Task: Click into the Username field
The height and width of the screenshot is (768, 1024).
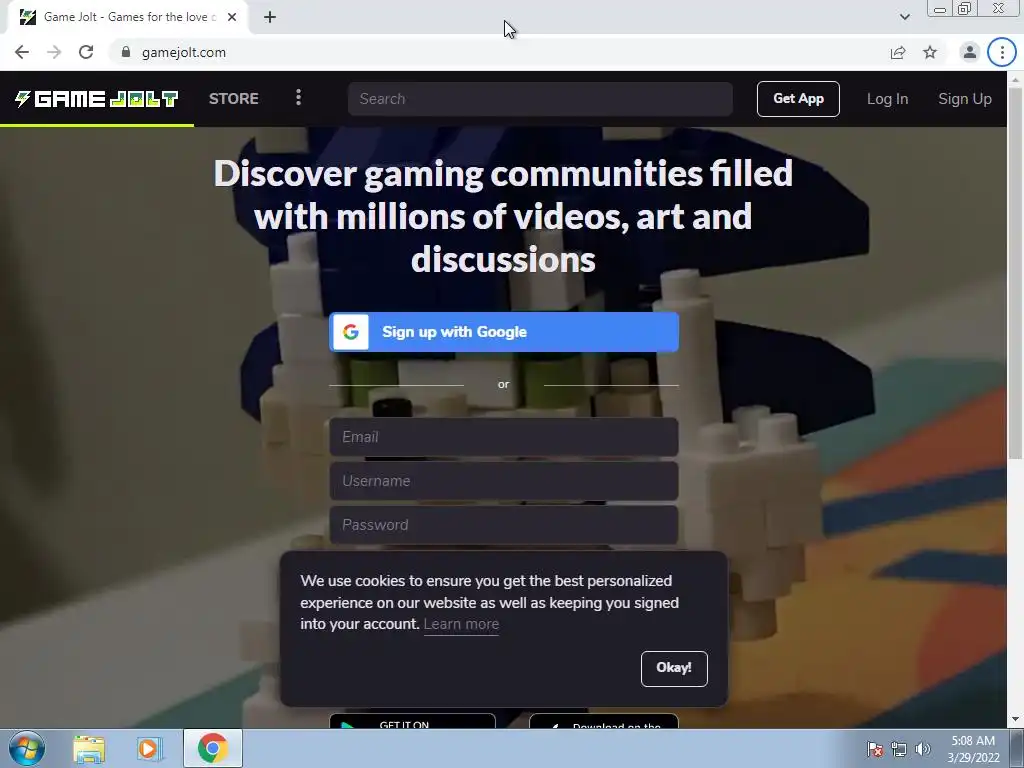Action: [504, 481]
